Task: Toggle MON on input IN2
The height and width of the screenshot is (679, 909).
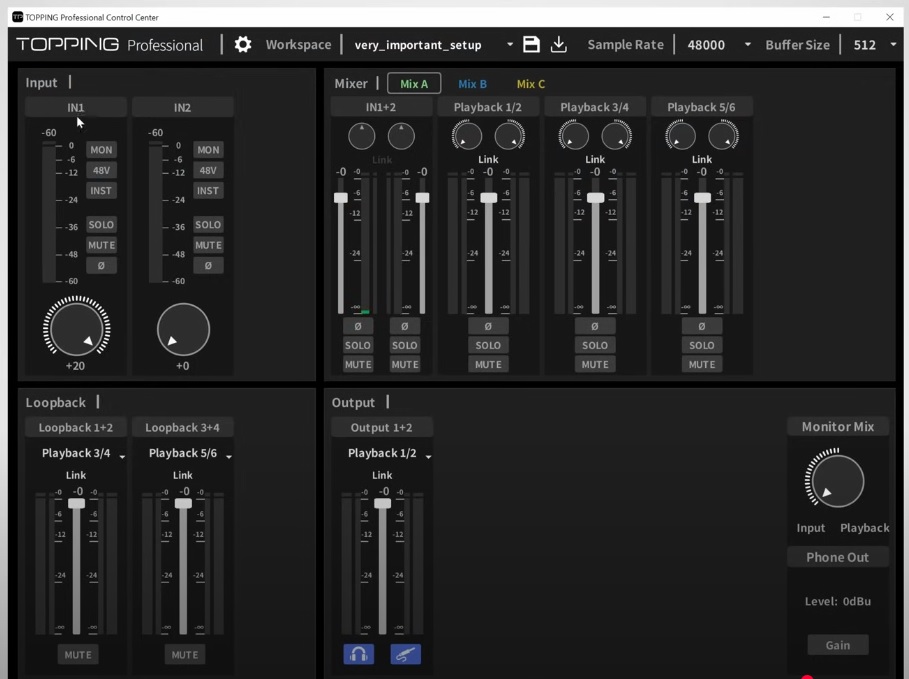Action: [208, 150]
